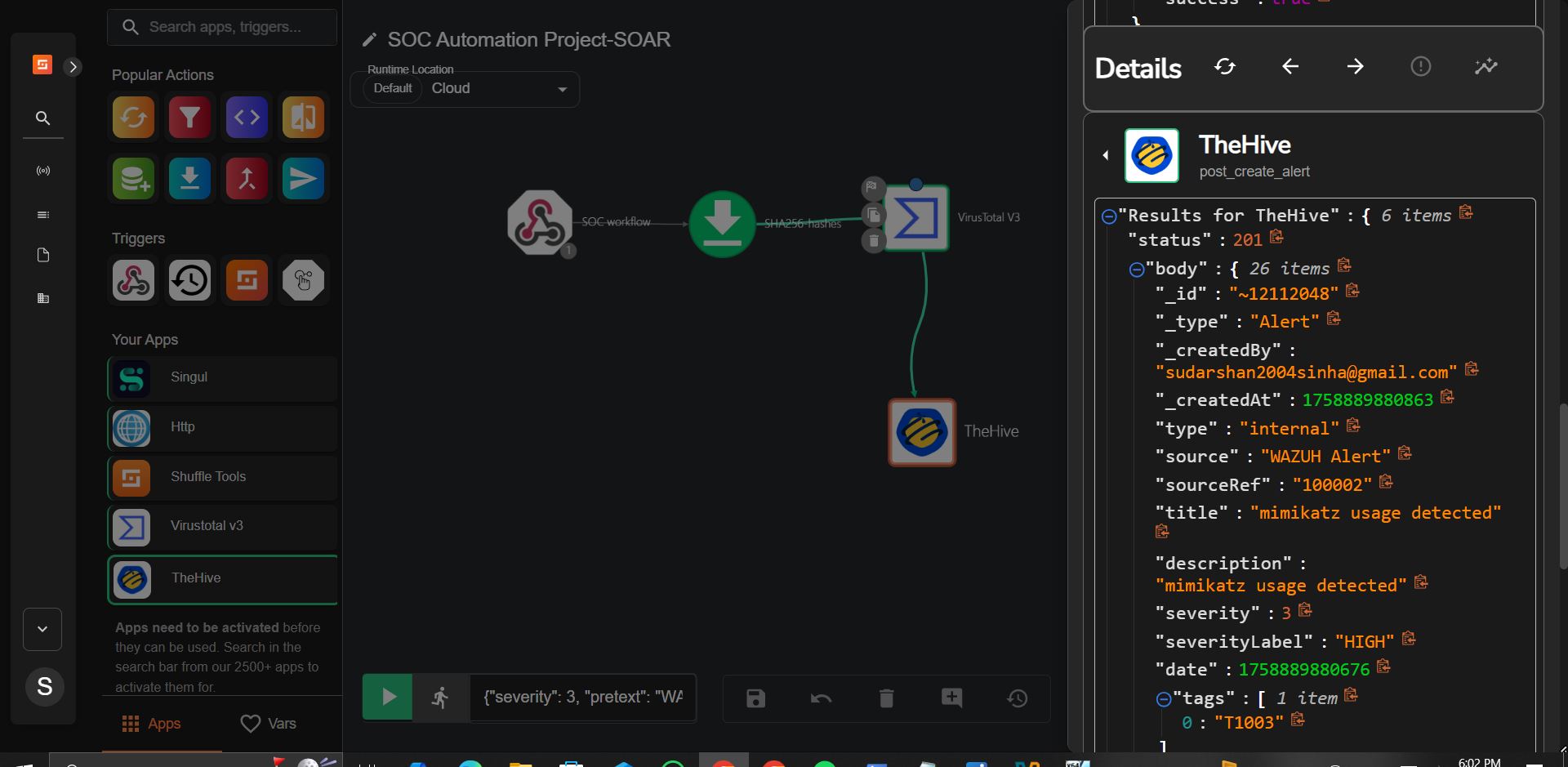
Task: Click the Details panel vertical scrollbar
Action: [1563, 486]
